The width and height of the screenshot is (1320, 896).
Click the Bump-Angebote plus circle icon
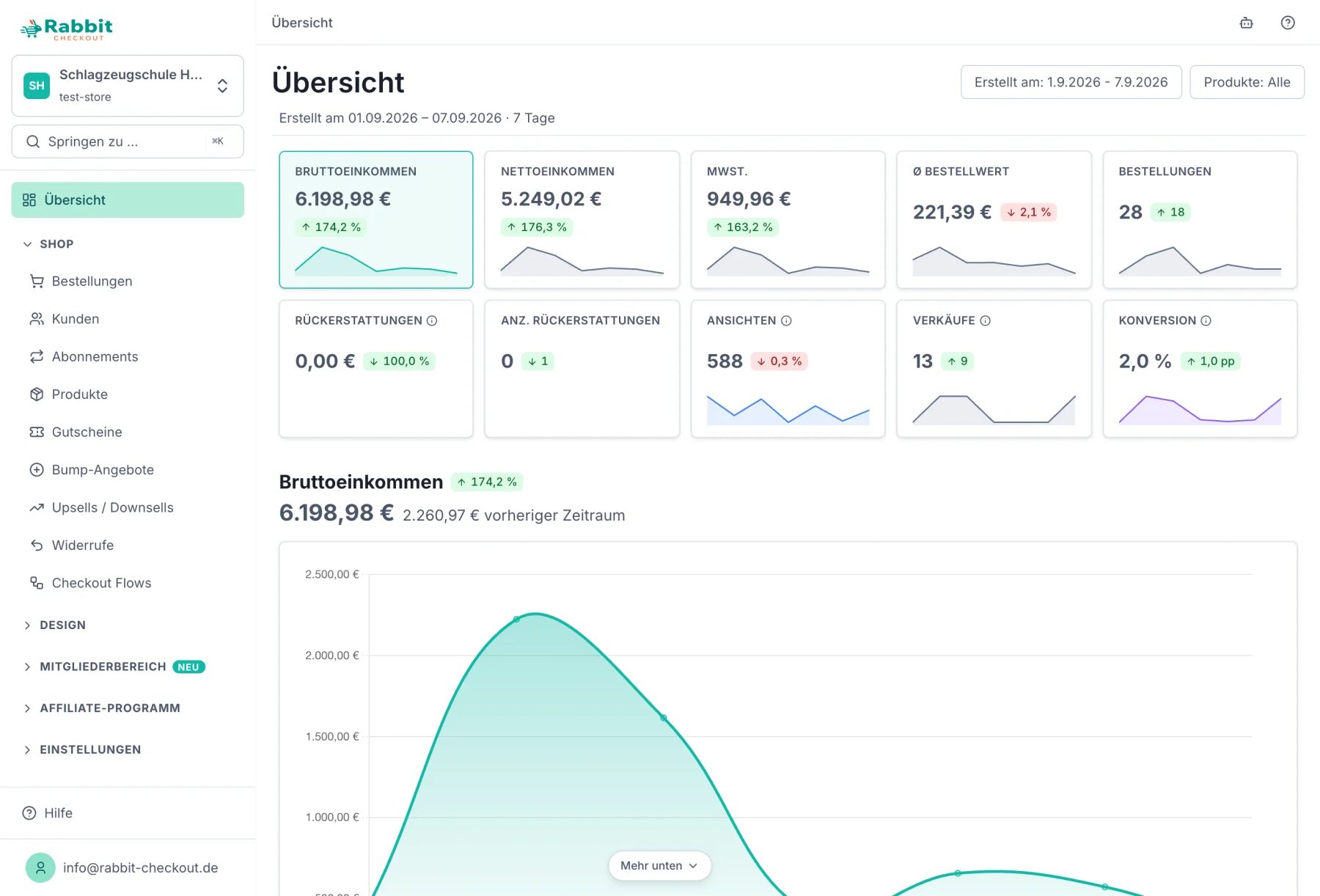tap(37, 470)
